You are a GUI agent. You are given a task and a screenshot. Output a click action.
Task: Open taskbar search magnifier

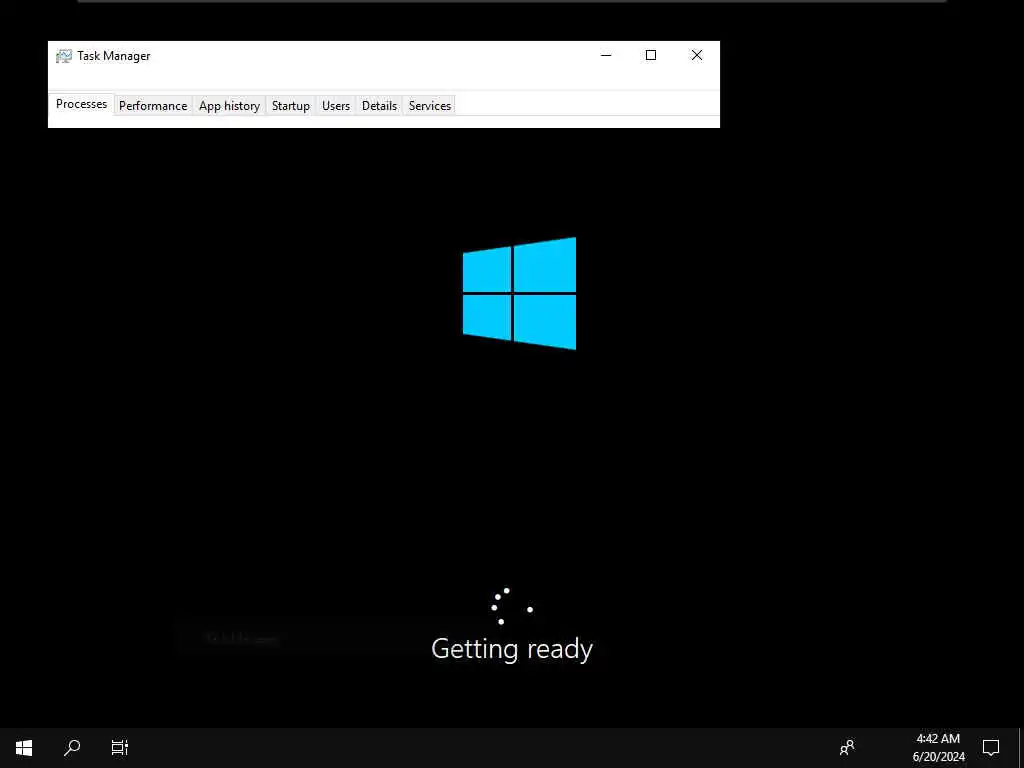click(72, 748)
